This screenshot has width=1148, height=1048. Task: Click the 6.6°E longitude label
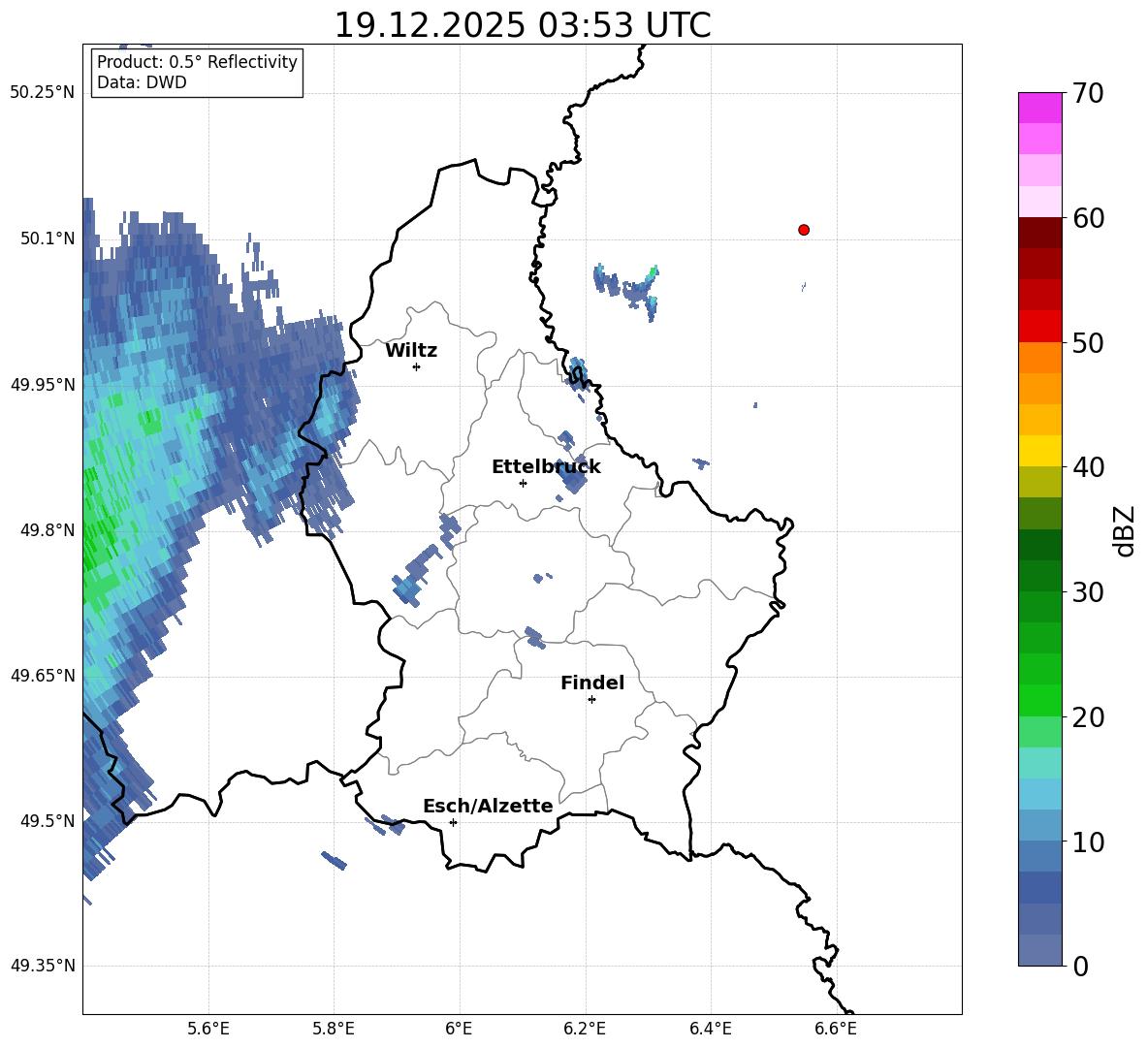(836, 1029)
